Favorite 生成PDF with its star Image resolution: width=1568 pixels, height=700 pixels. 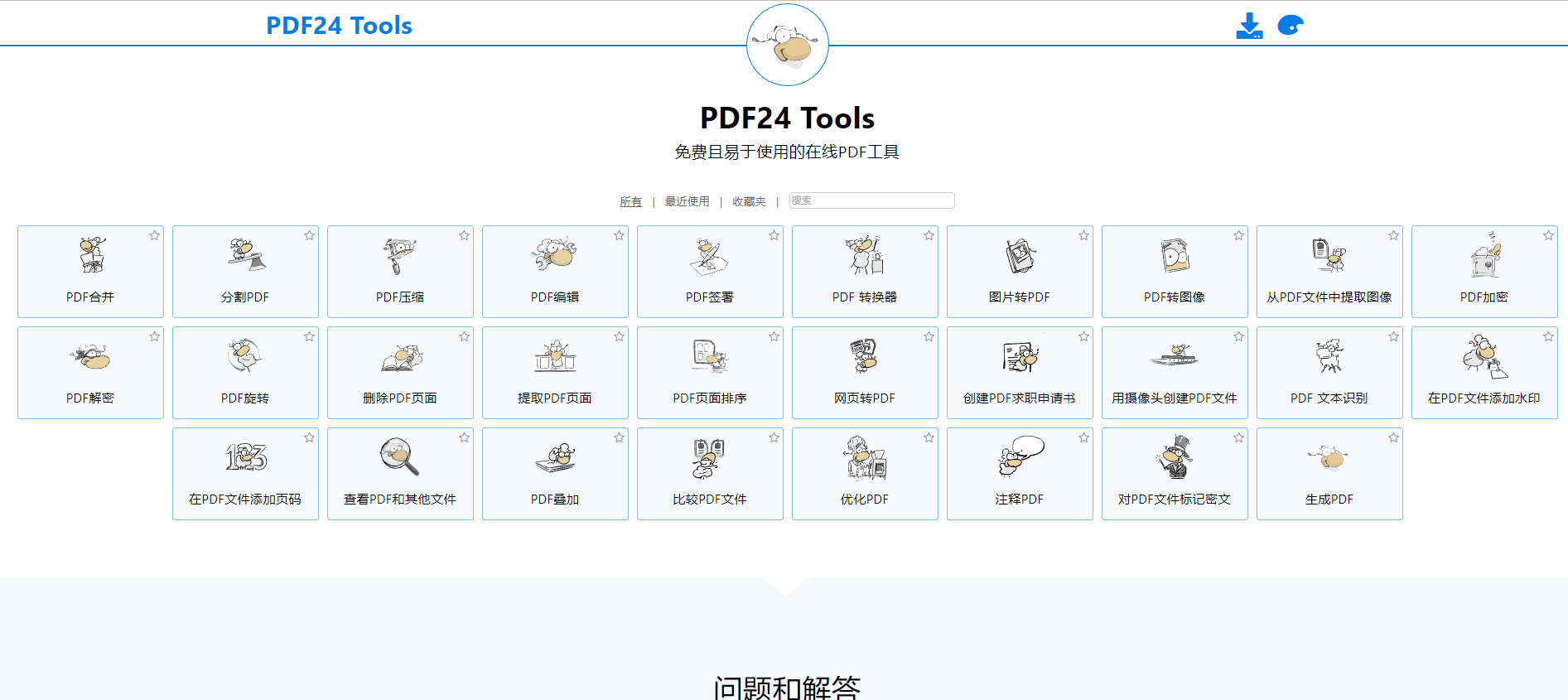(1393, 437)
